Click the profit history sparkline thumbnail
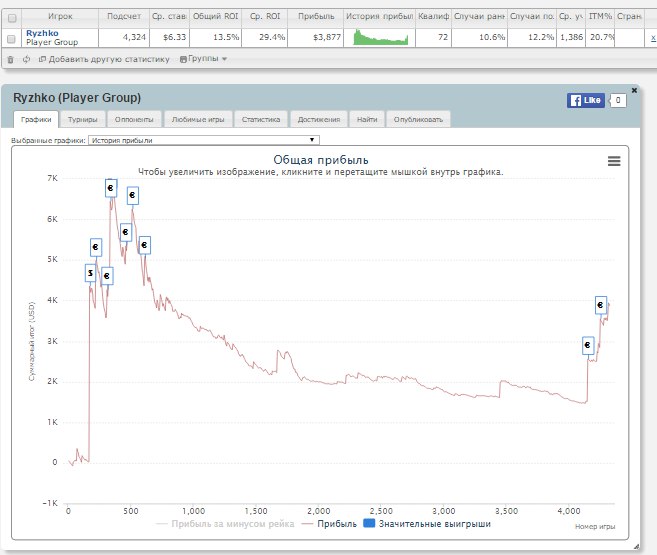This screenshot has width=657, height=555. (381, 37)
